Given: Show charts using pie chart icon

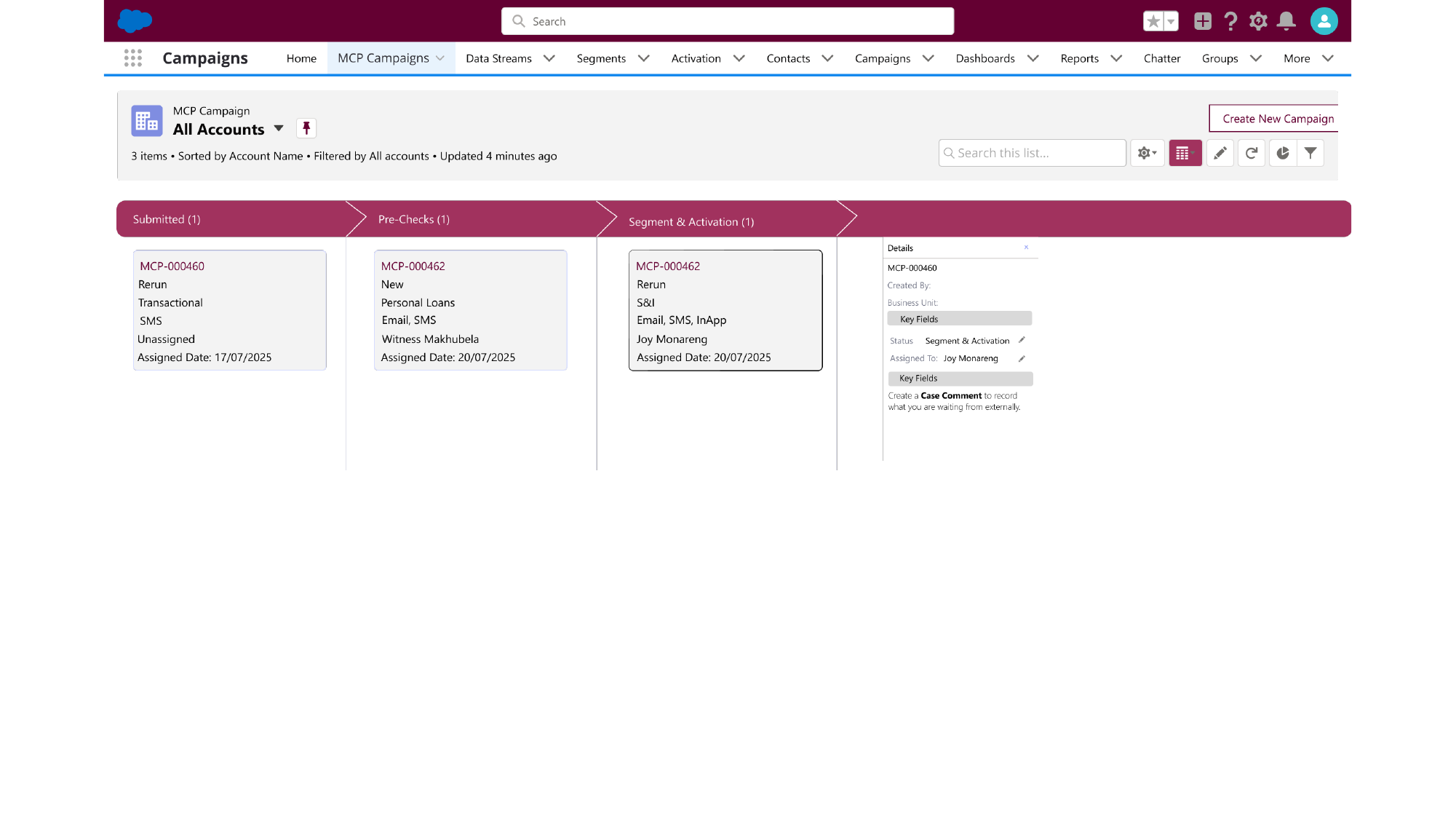Looking at the screenshot, I should 1283,153.
